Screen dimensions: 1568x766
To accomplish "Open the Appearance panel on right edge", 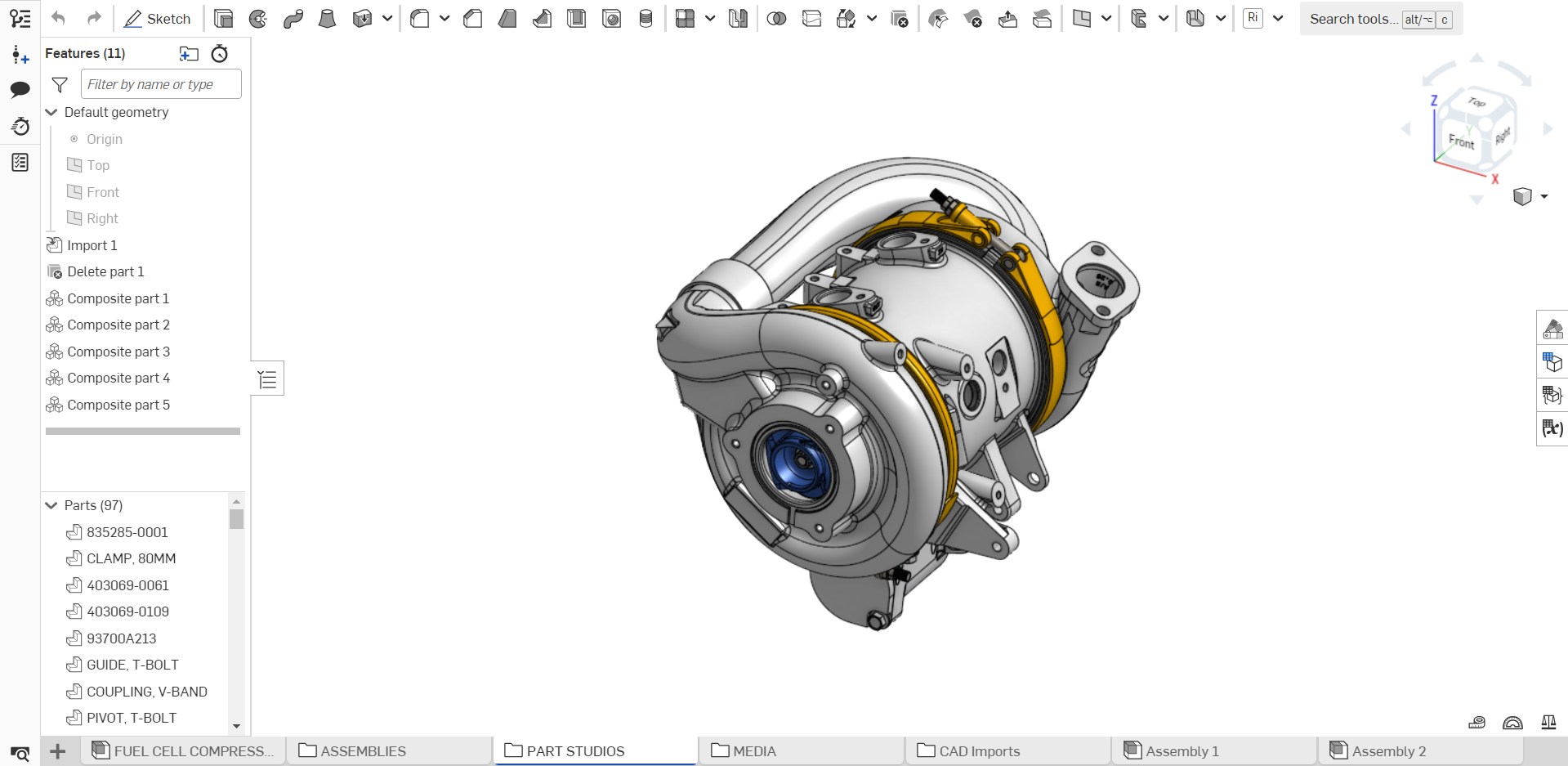I will (x=1552, y=329).
